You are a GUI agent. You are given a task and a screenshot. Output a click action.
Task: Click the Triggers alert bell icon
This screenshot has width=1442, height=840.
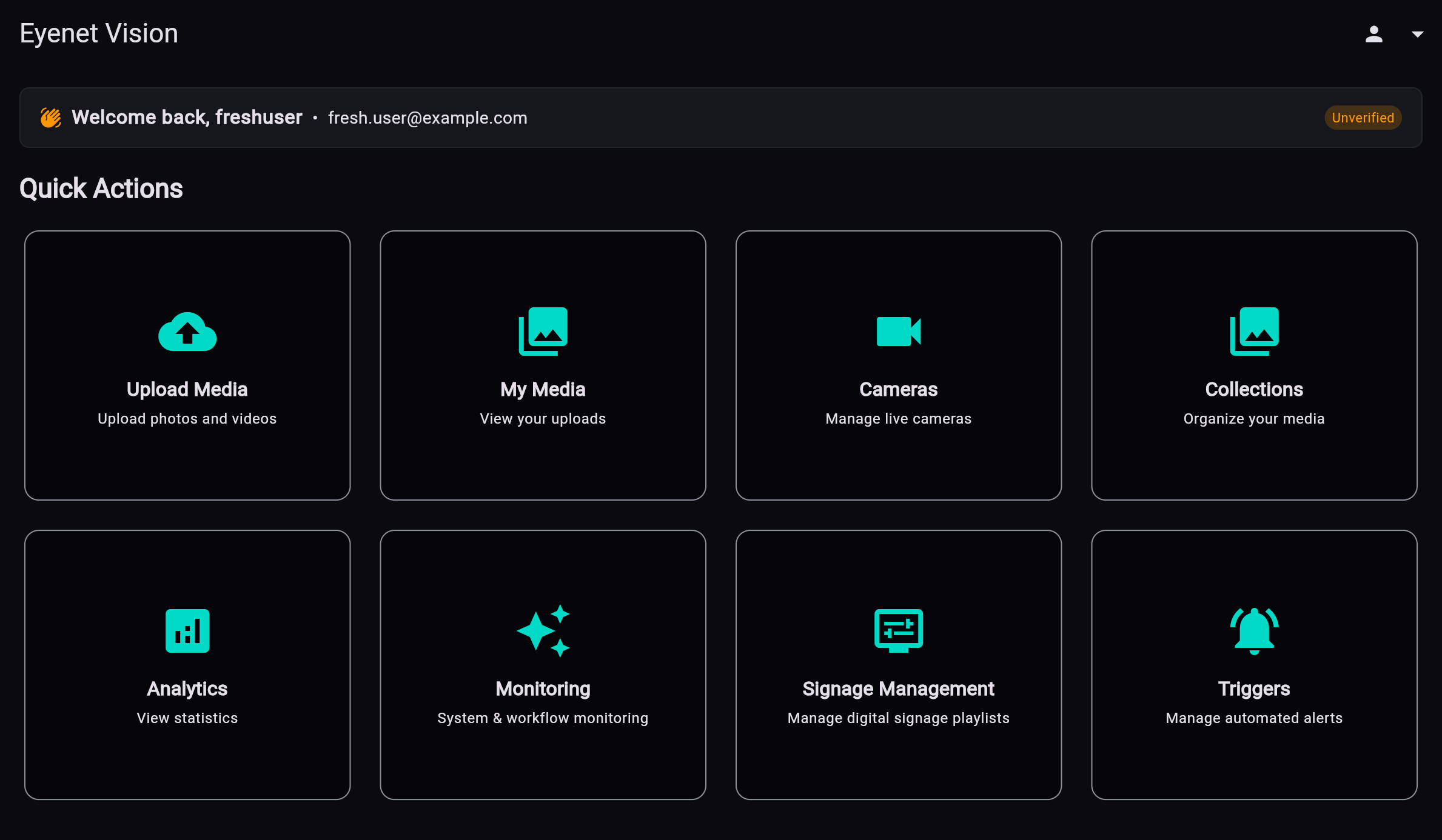1254,630
